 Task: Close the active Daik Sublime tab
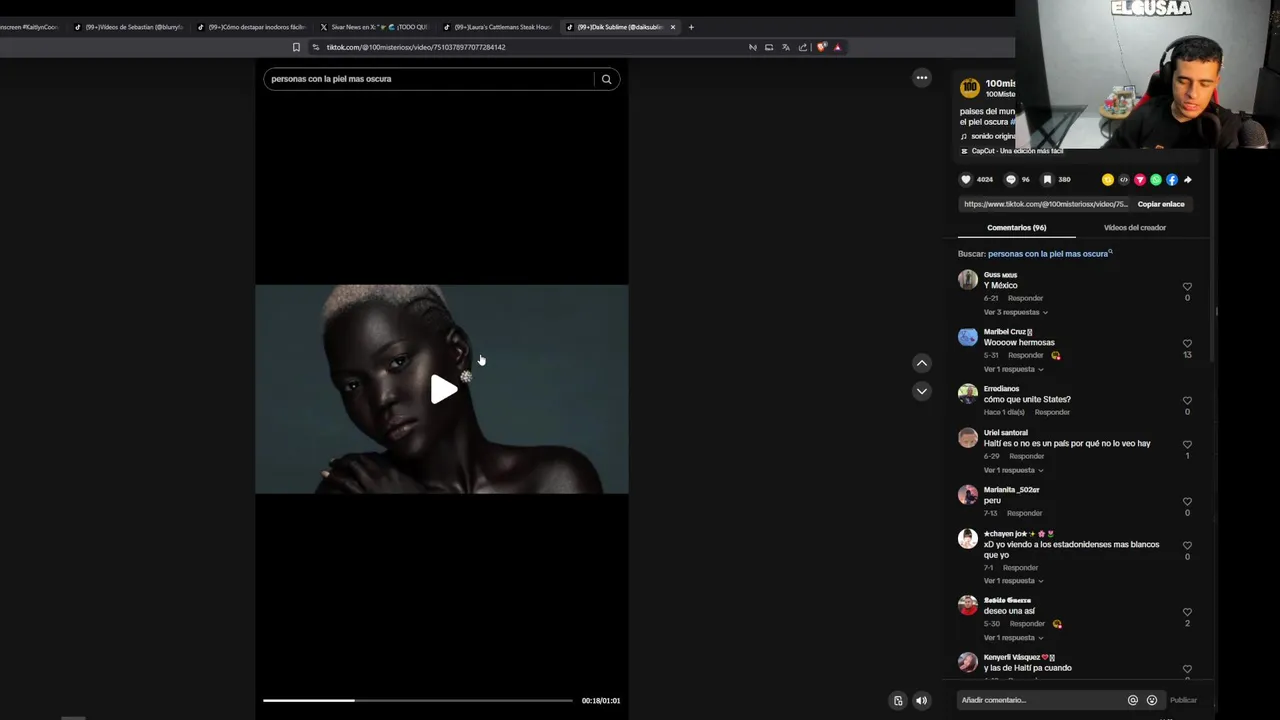(x=673, y=27)
